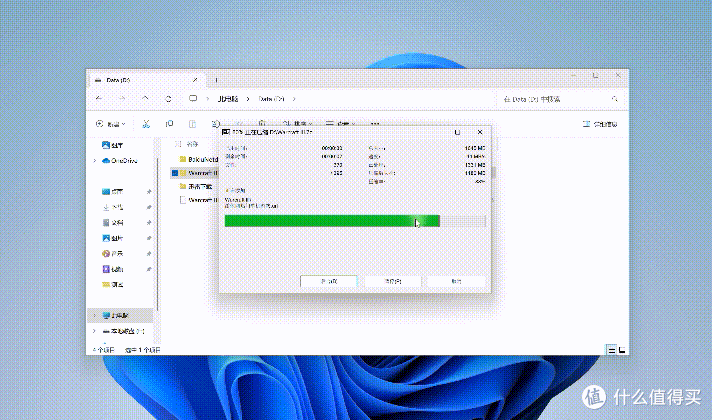Go forward in File Explorer
Viewport: 712px width, 420px height.
point(122,98)
